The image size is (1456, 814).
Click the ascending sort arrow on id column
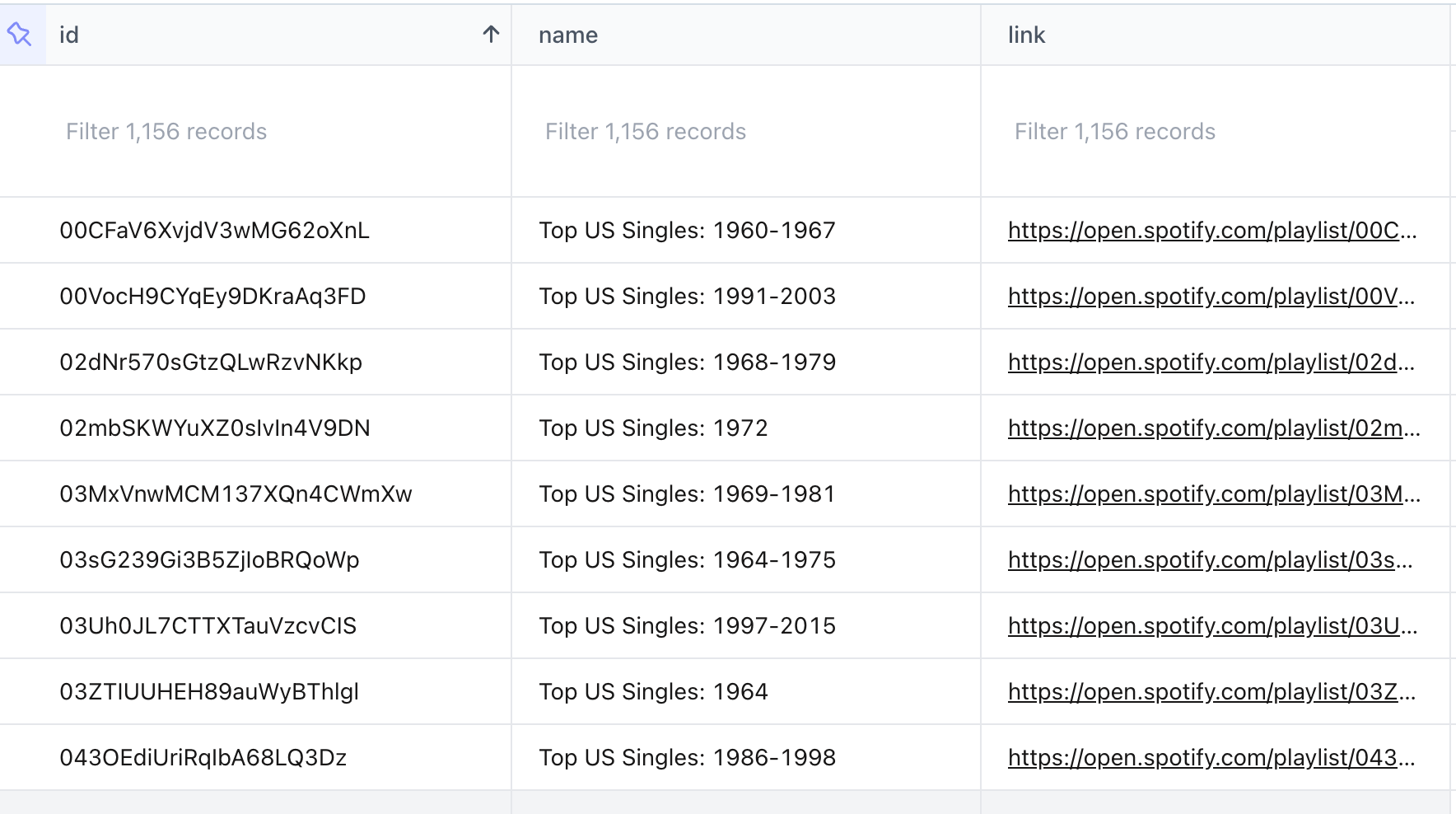(x=490, y=35)
